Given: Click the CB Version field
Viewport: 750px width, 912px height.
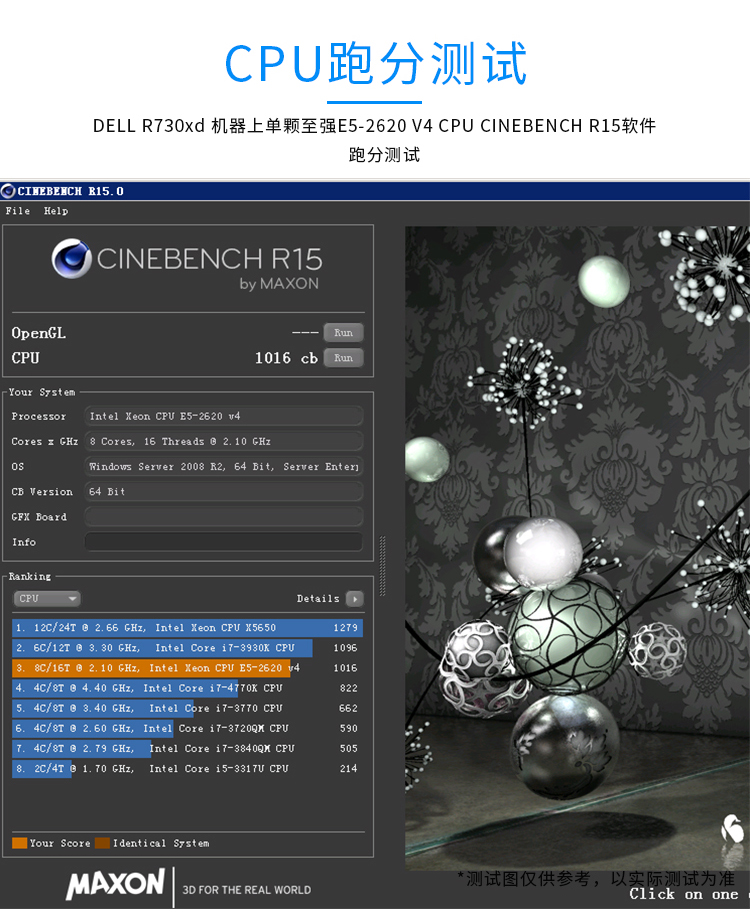Looking at the screenshot, I should point(224,491).
